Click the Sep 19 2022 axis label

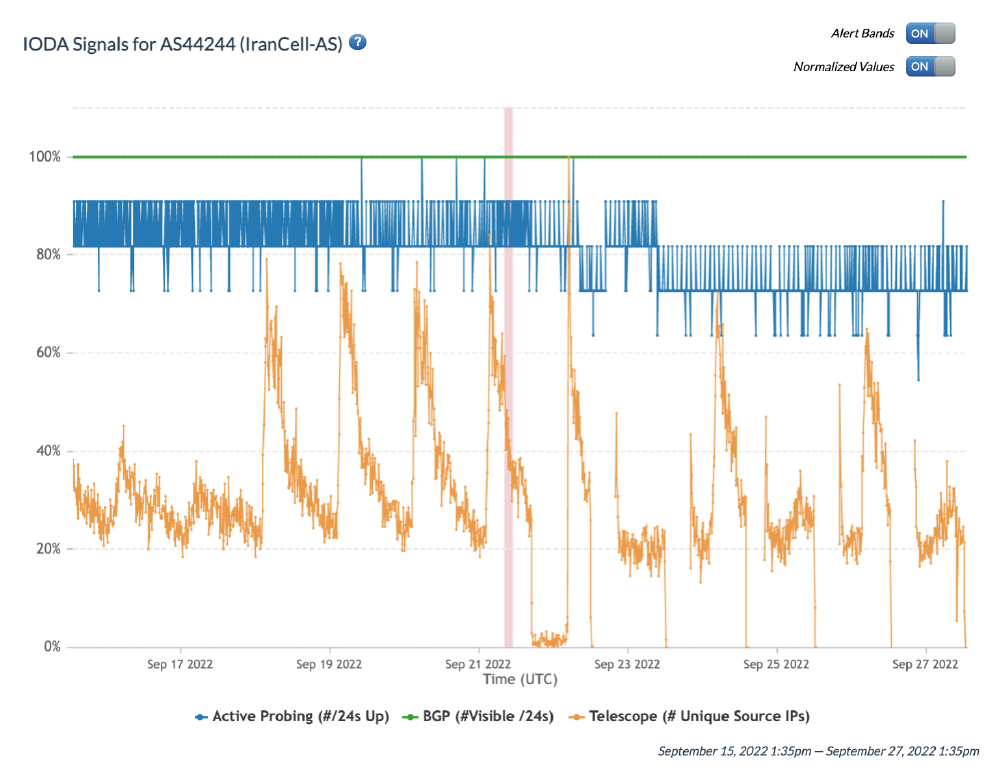pyautogui.click(x=329, y=664)
